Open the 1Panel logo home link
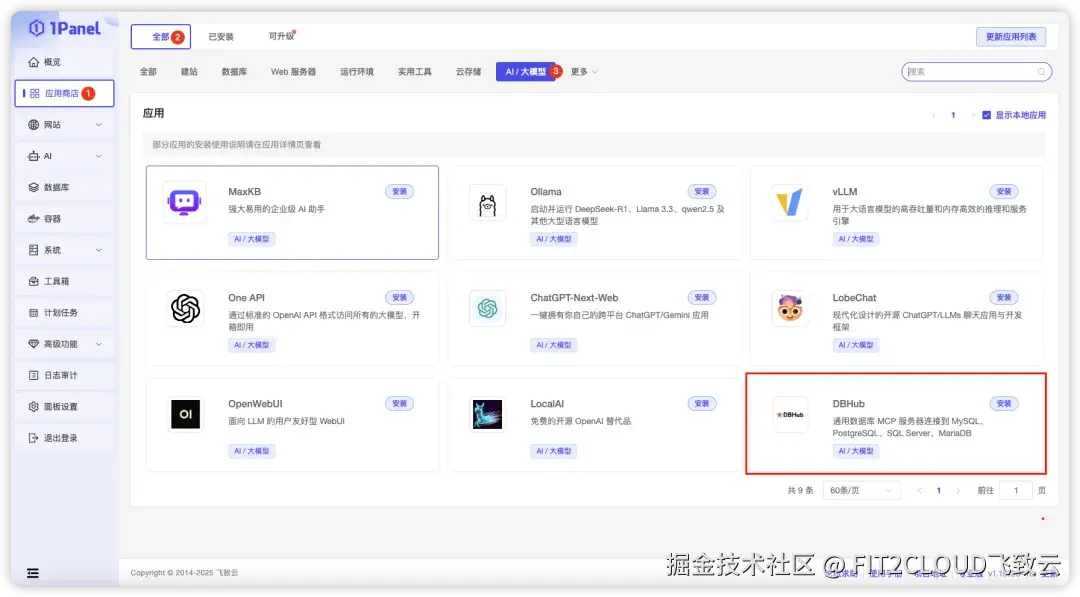 64,28
